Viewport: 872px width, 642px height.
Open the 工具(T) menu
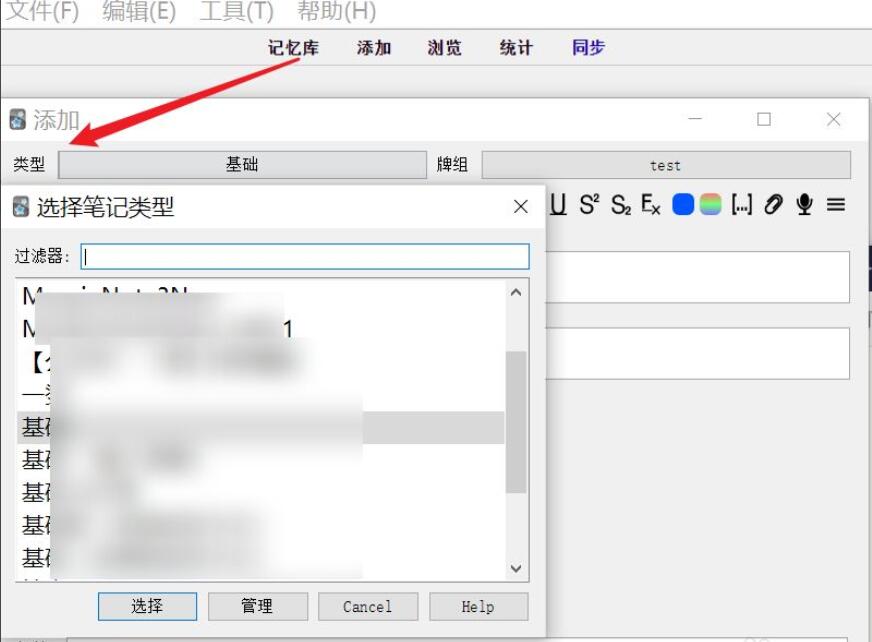pyautogui.click(x=236, y=11)
